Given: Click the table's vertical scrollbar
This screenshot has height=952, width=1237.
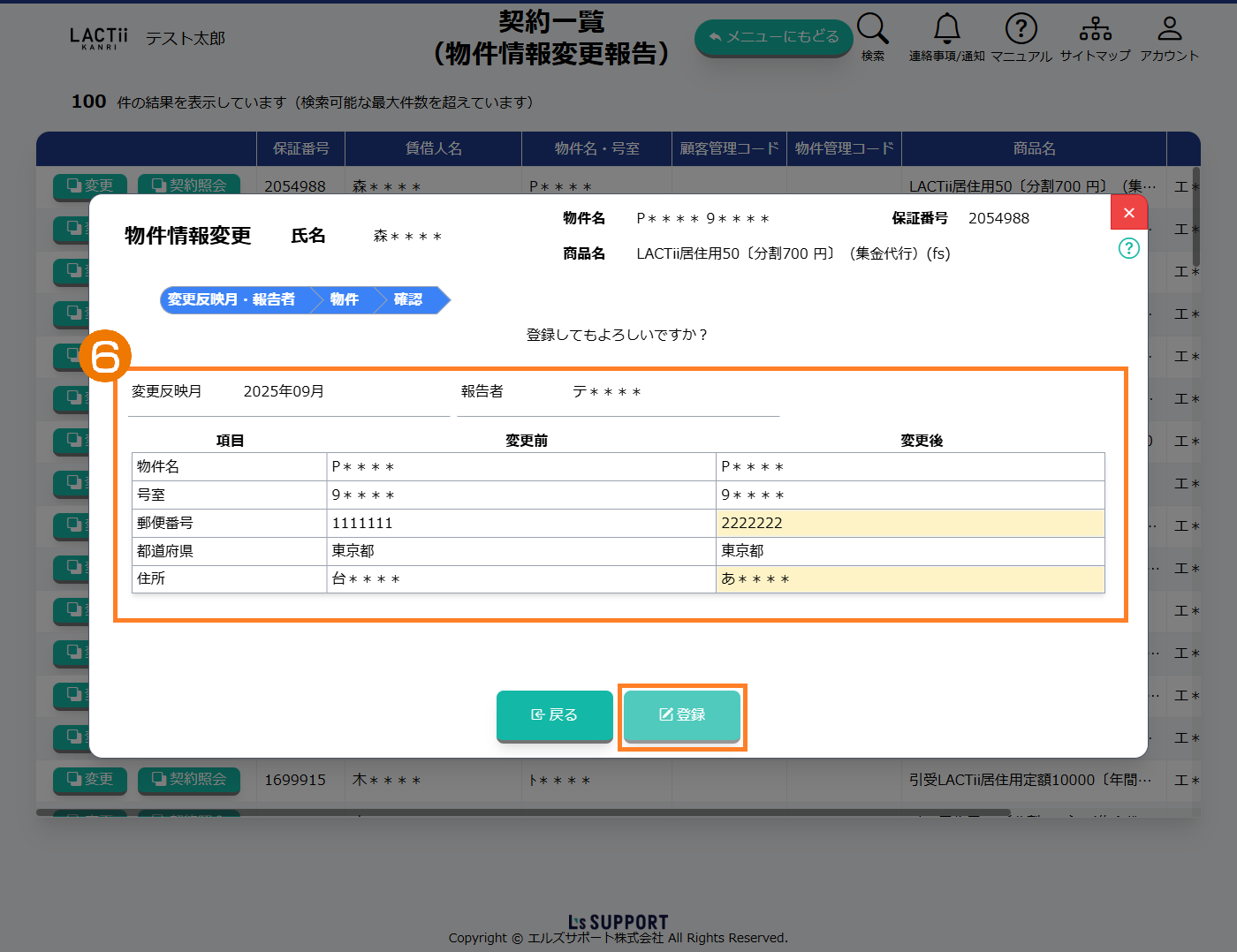Looking at the screenshot, I should coord(1195,216).
